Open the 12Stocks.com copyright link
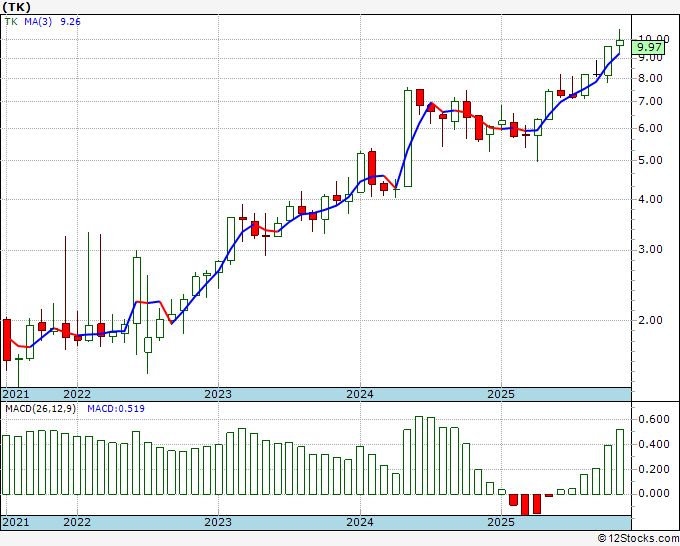 638,539
